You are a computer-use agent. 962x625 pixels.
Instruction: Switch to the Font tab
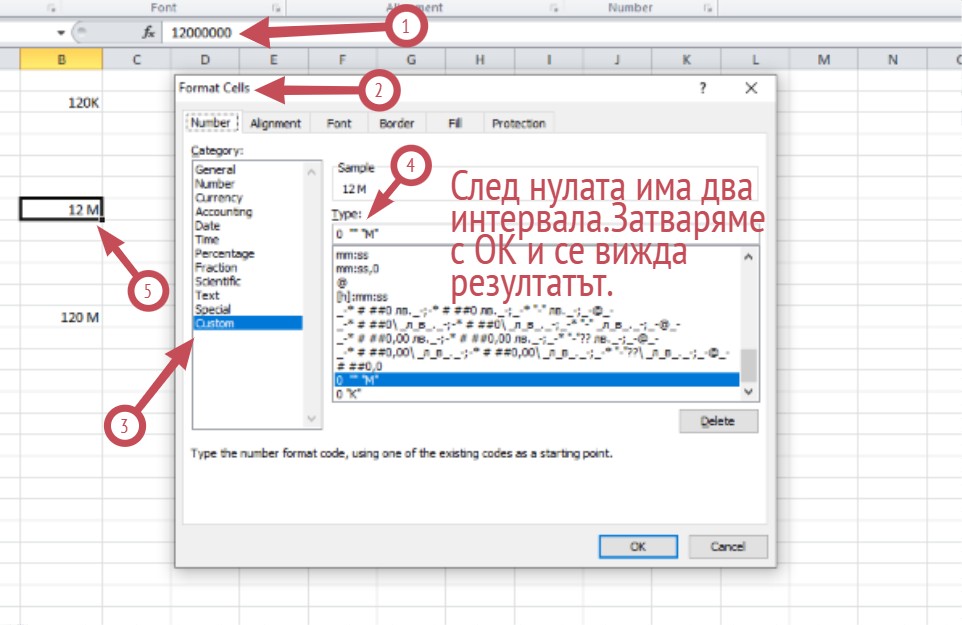click(339, 123)
